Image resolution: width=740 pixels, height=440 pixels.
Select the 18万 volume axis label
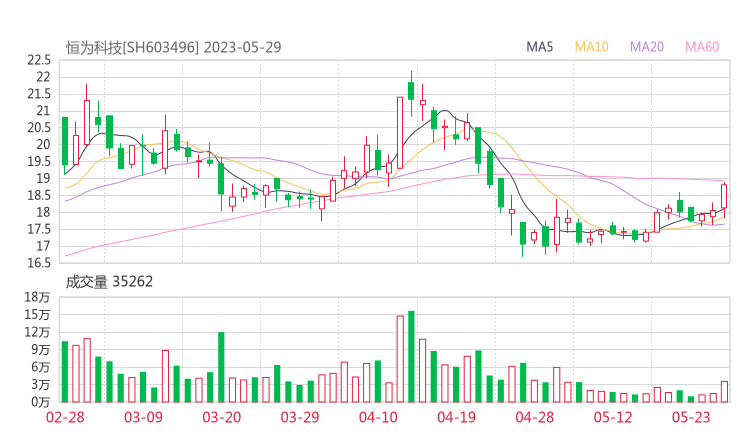tap(39, 298)
